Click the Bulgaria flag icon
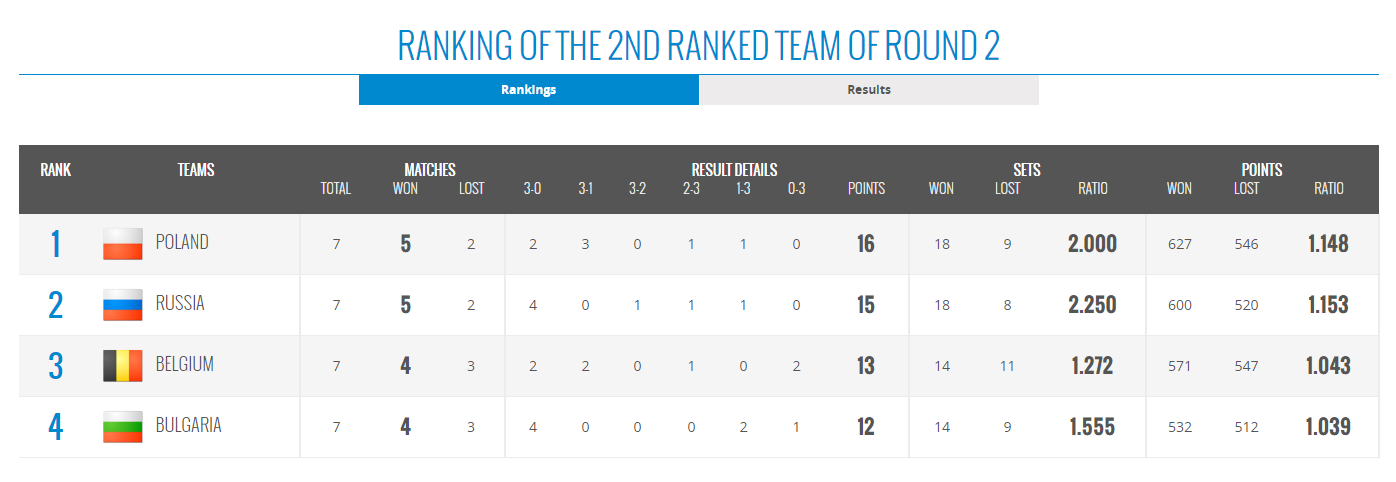Image resolution: width=1396 pixels, height=482 pixels. [123, 426]
